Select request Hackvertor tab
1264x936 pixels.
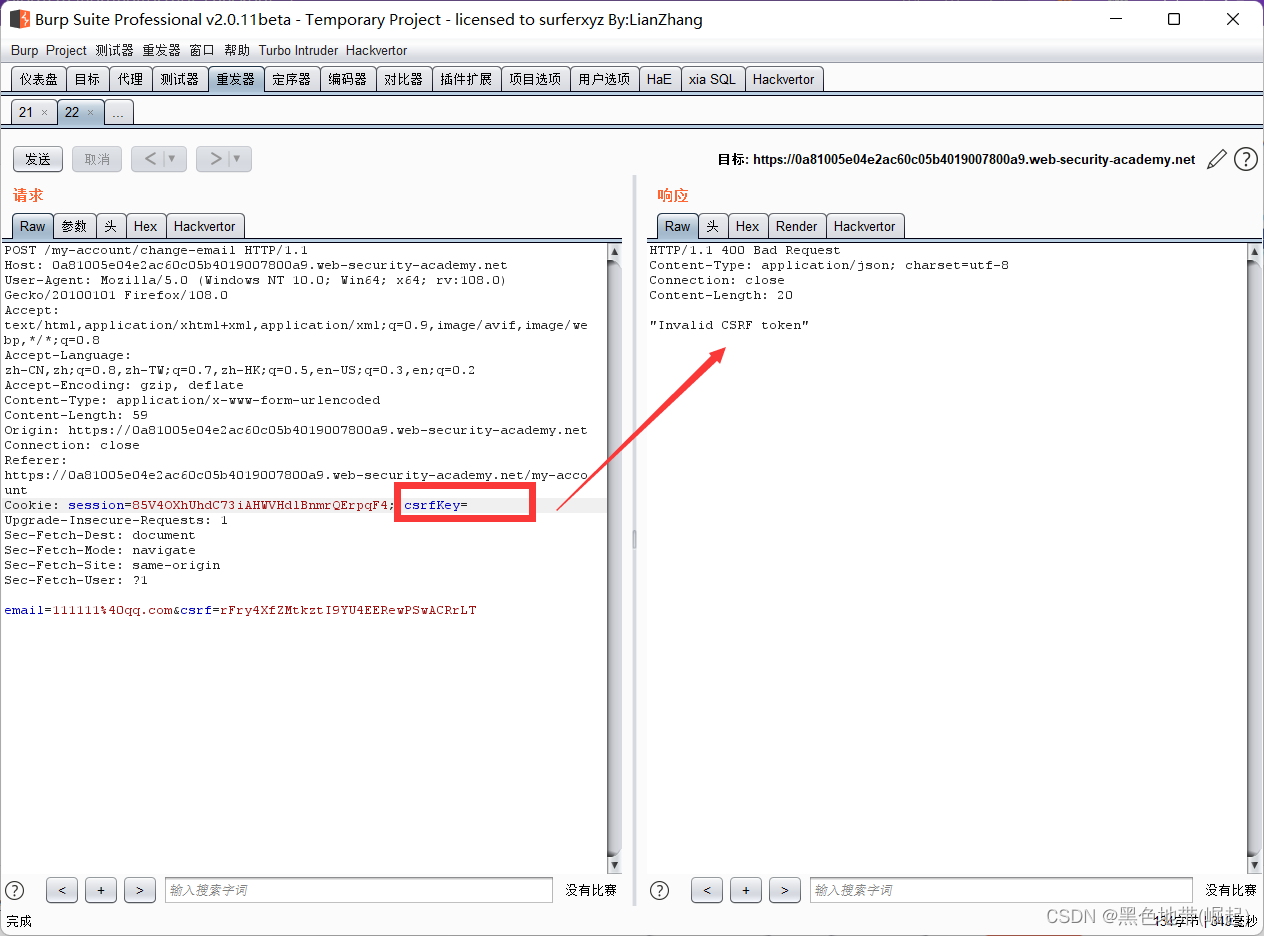(x=205, y=226)
